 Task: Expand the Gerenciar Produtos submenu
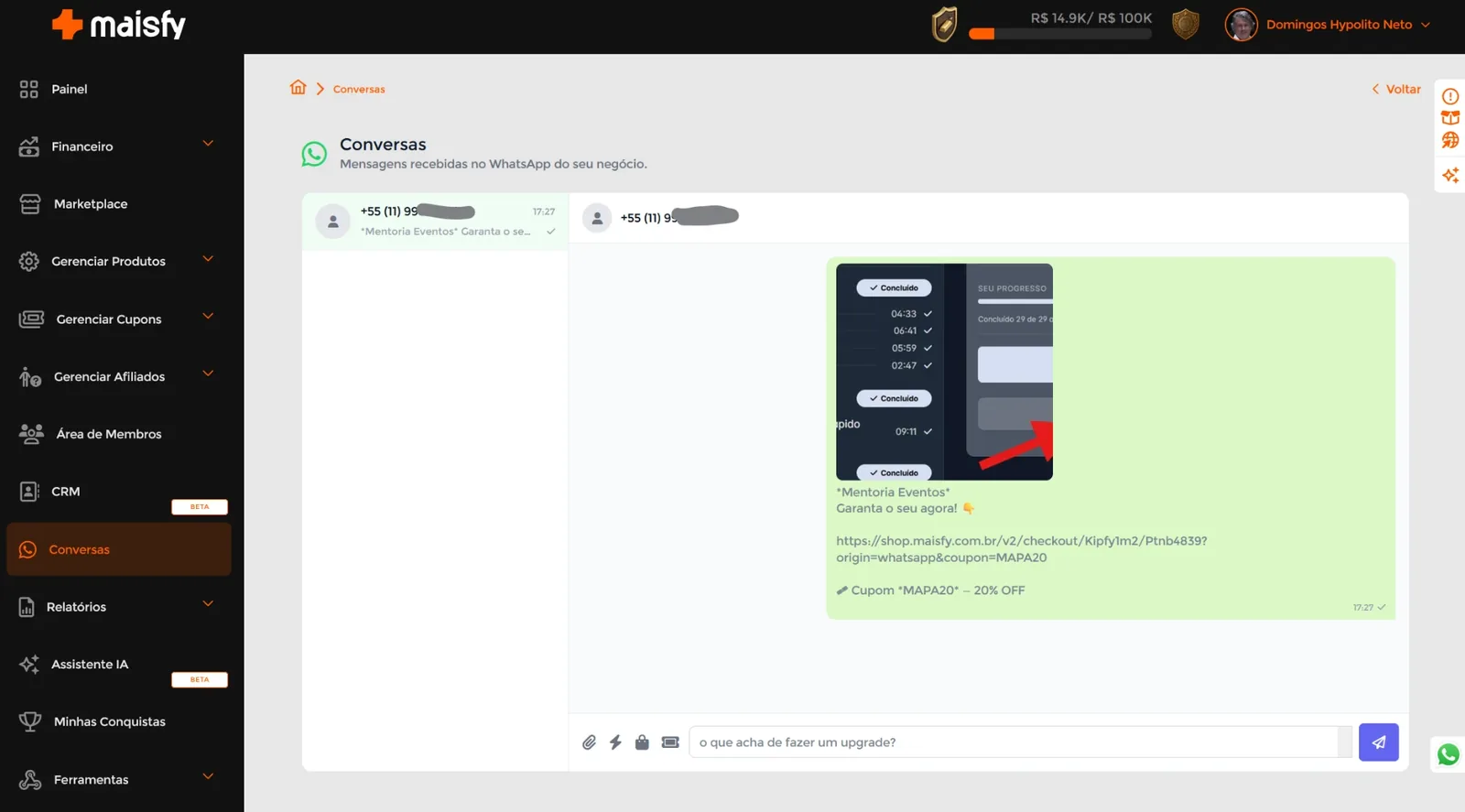208,259
